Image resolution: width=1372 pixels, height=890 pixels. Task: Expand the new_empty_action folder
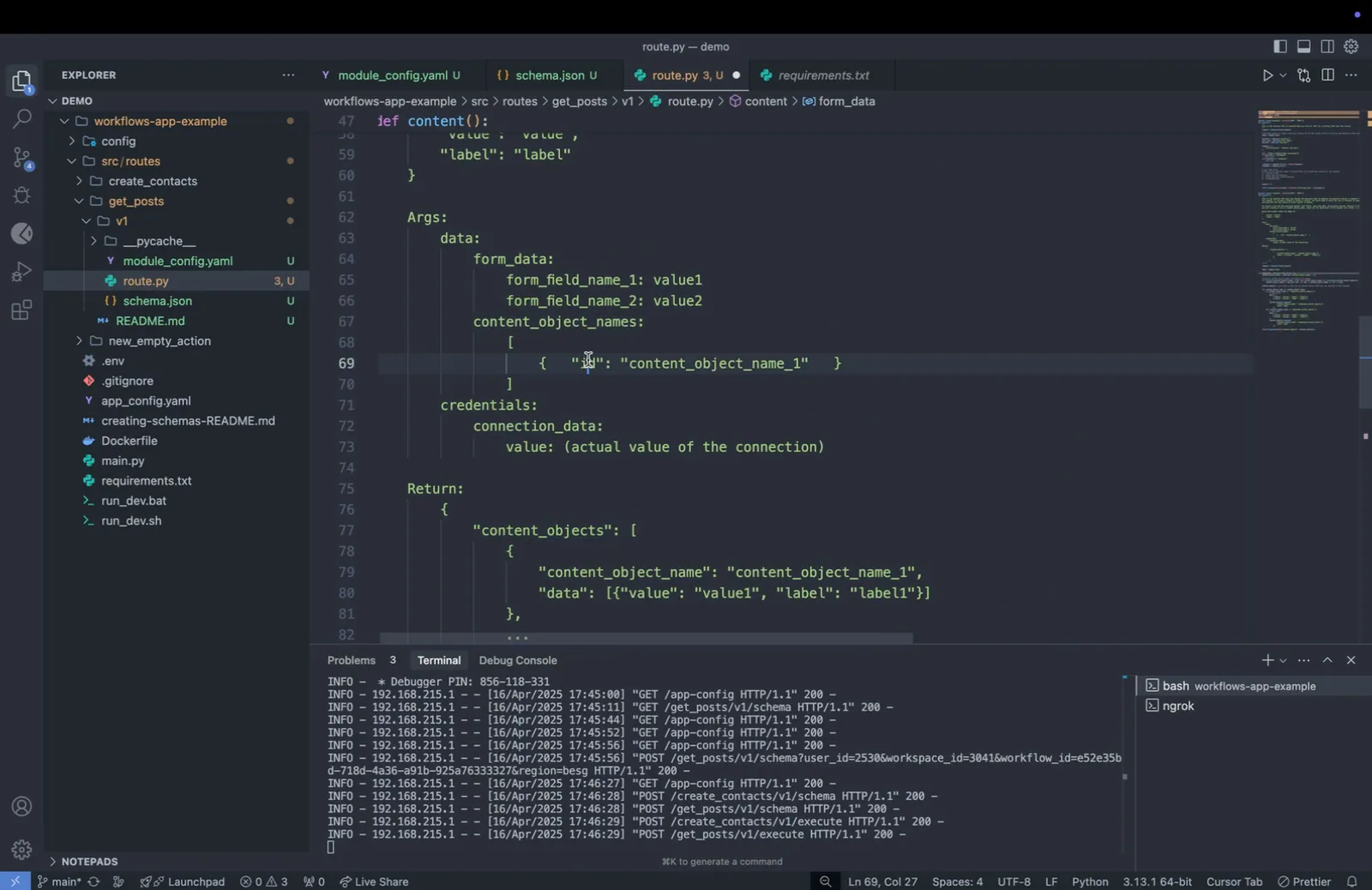point(79,341)
